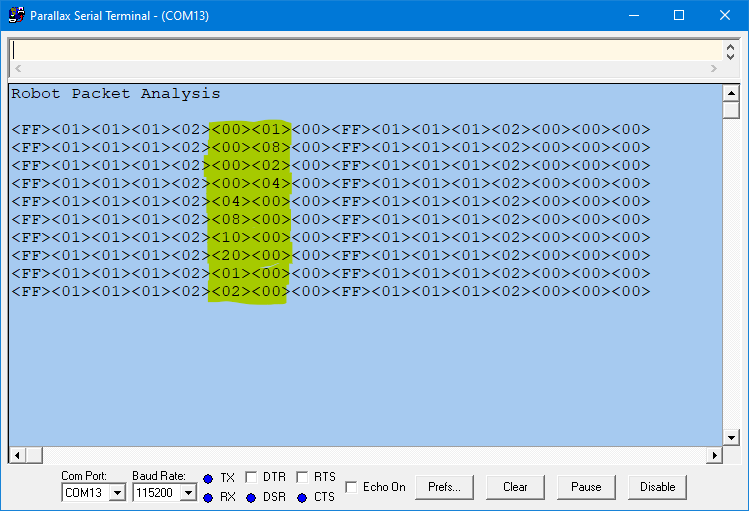Click the Parallax Serial Terminal title icon
Viewport: 749px width, 511px height.
16,15
